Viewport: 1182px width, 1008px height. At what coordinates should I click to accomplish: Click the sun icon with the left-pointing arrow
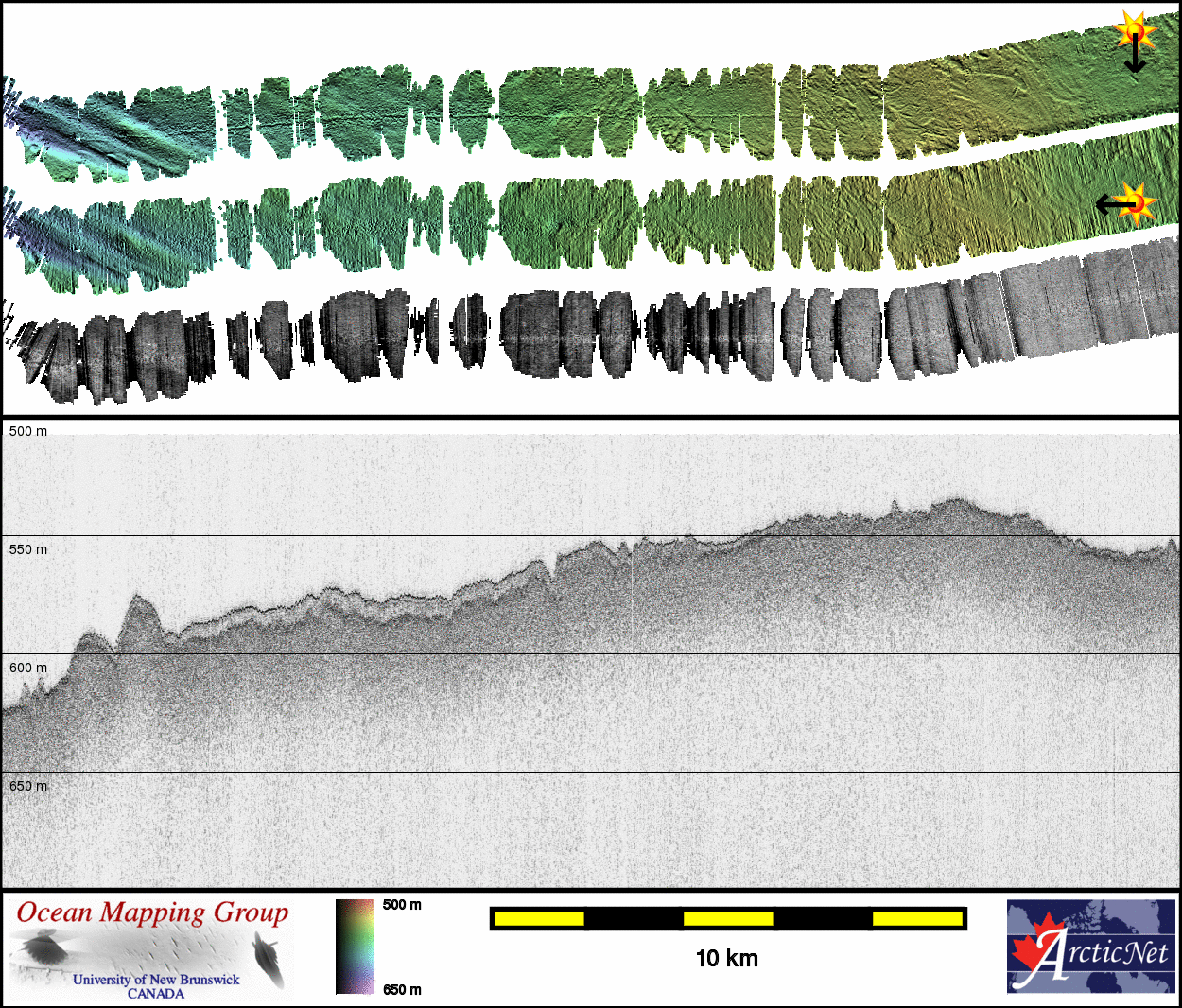tap(1138, 200)
